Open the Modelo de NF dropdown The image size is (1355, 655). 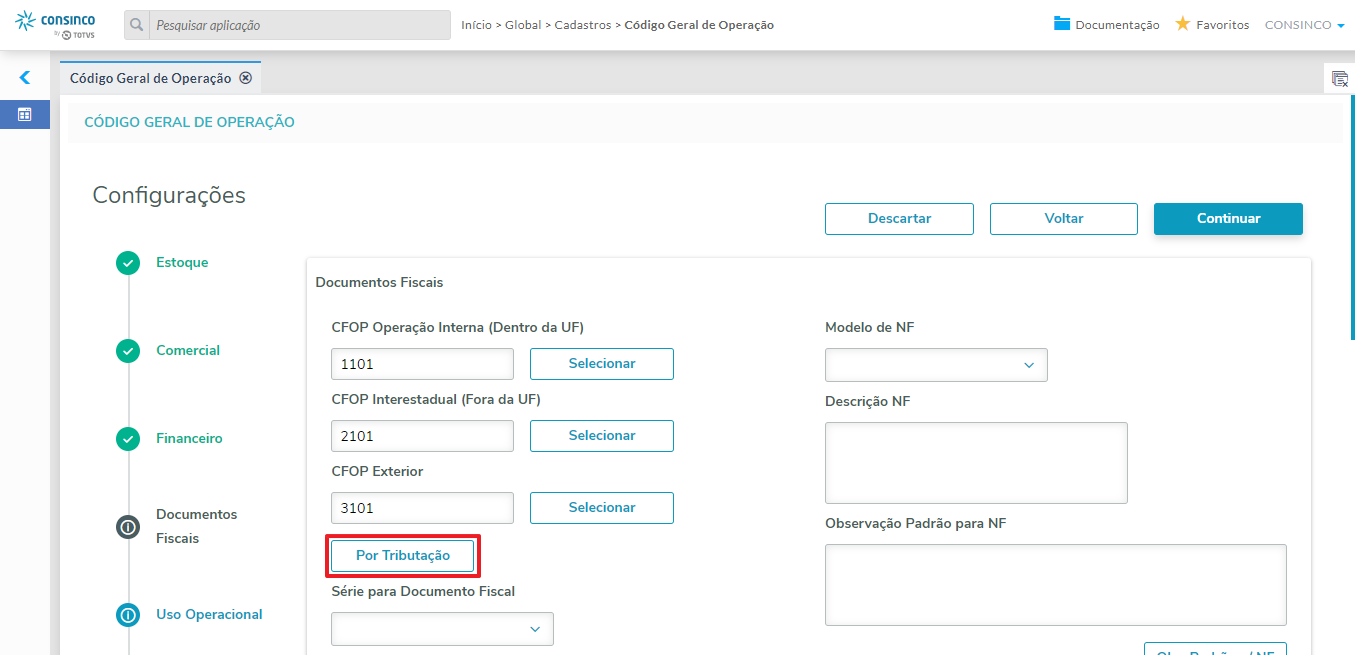click(x=936, y=365)
